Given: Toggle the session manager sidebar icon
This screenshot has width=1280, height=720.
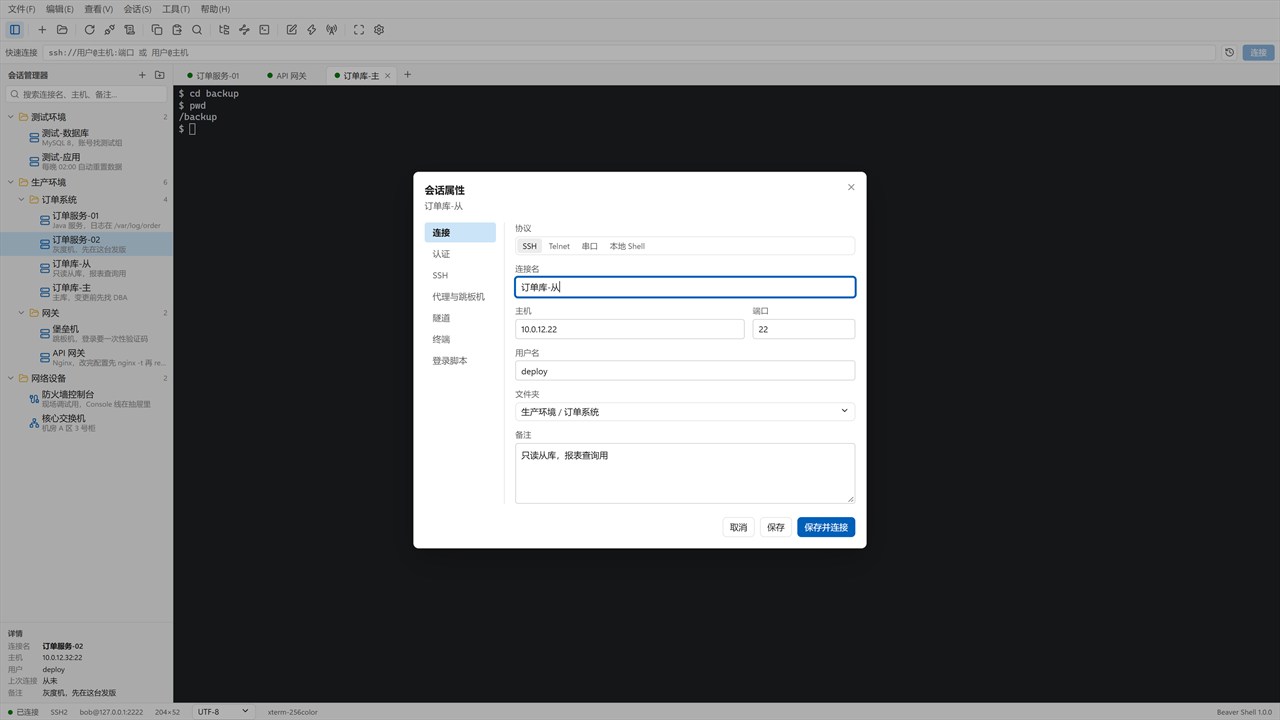Looking at the screenshot, I should point(15,30).
